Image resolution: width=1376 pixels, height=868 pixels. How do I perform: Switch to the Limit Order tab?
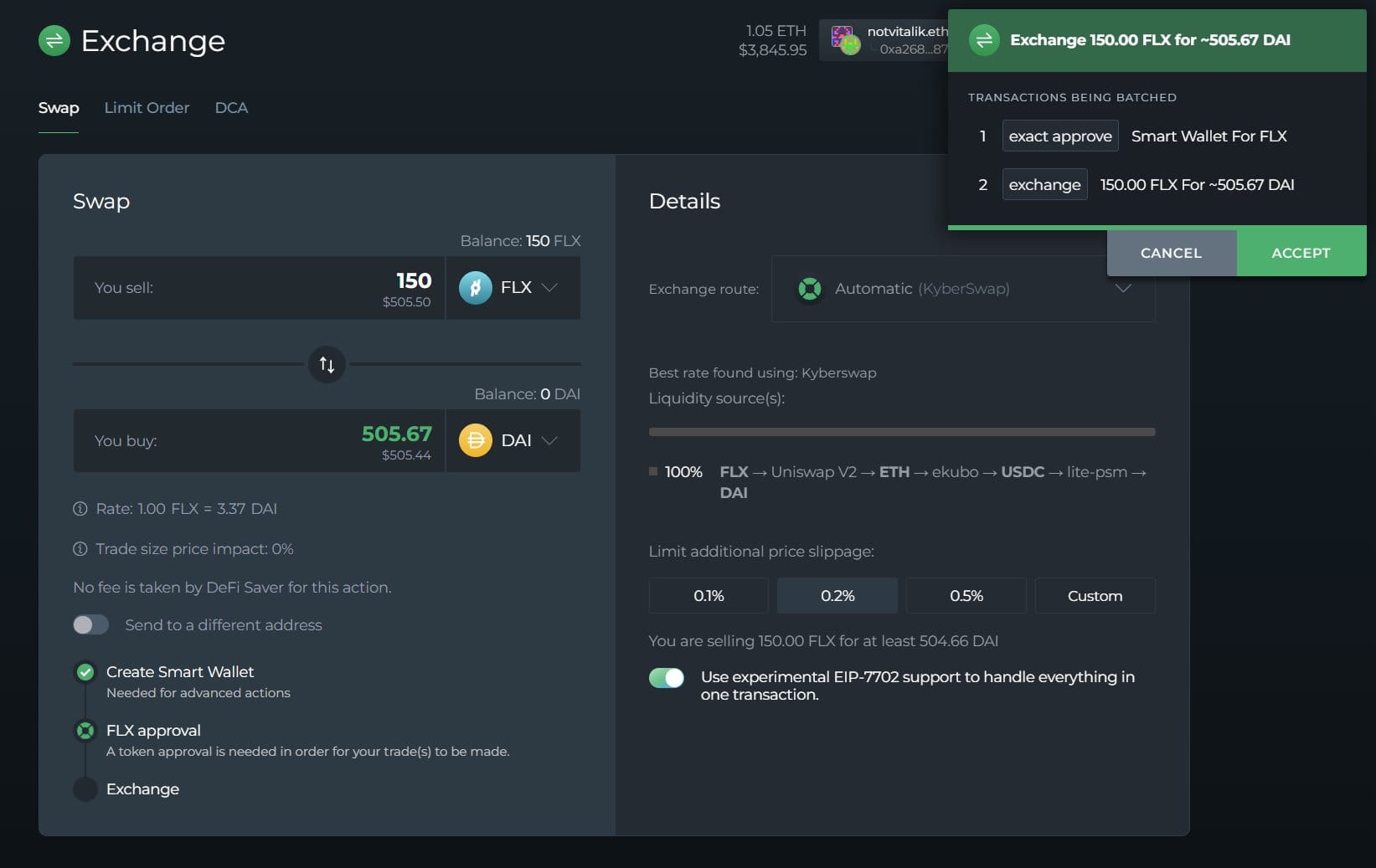point(147,107)
